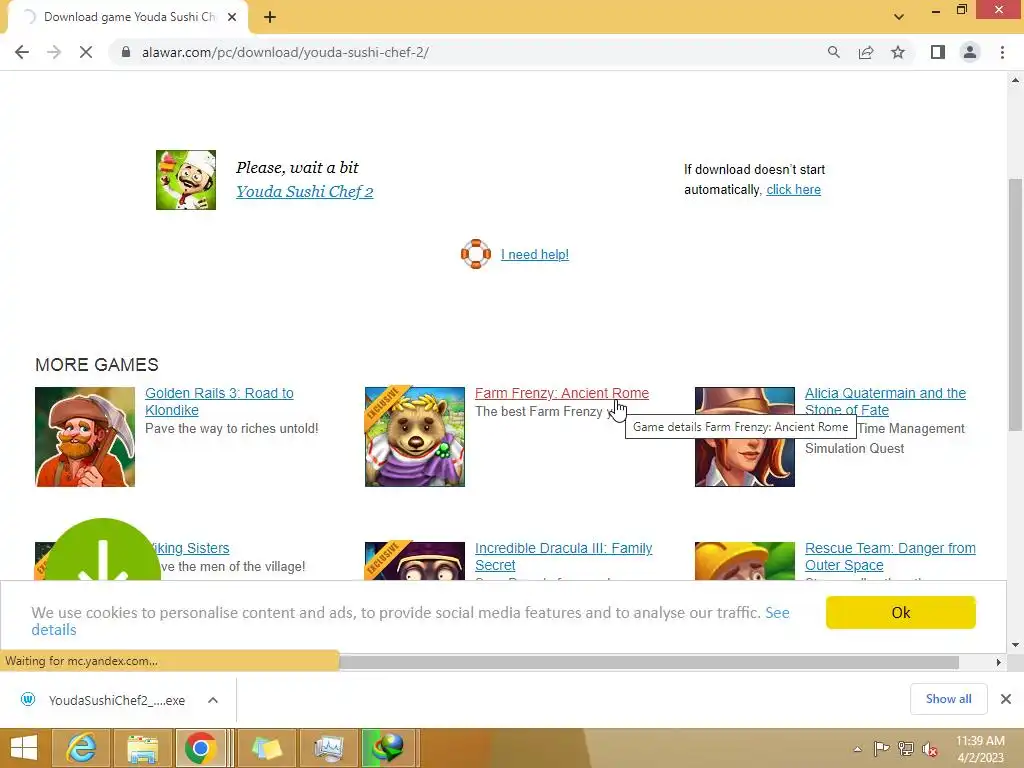This screenshot has width=1024, height=768.
Task: Click the Farm Frenzy bear thumbnail
Action: [x=415, y=437]
